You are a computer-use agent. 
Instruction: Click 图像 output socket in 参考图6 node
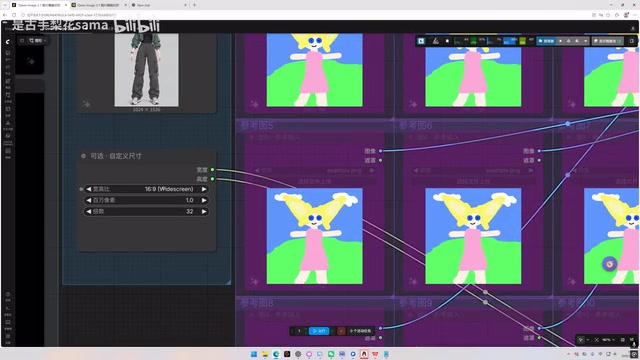pos(539,151)
